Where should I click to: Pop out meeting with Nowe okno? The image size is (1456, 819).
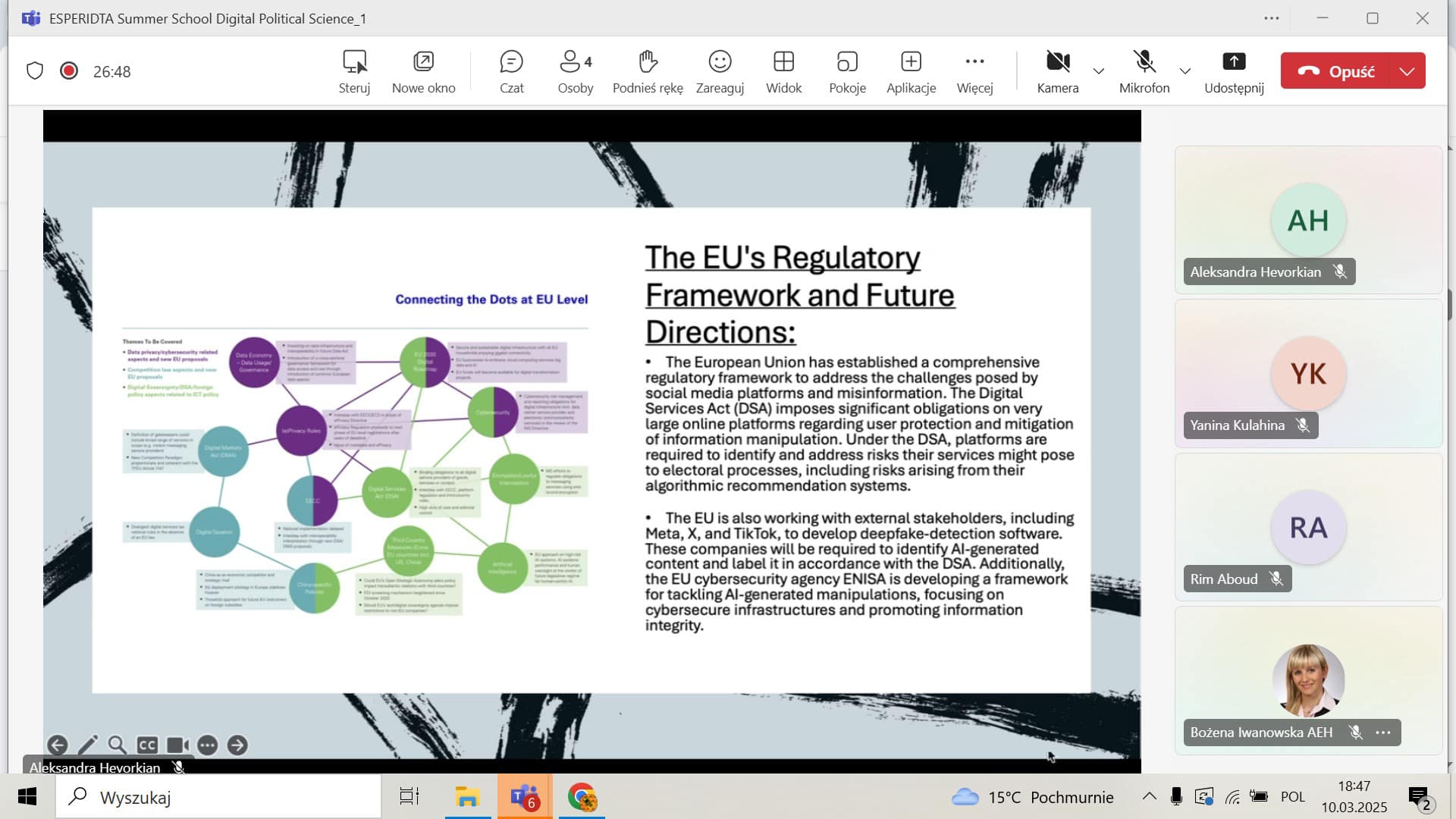pos(423,72)
